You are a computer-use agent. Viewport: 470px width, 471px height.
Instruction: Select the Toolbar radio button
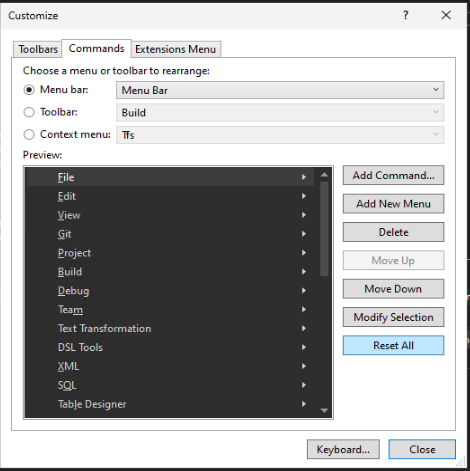[29, 112]
